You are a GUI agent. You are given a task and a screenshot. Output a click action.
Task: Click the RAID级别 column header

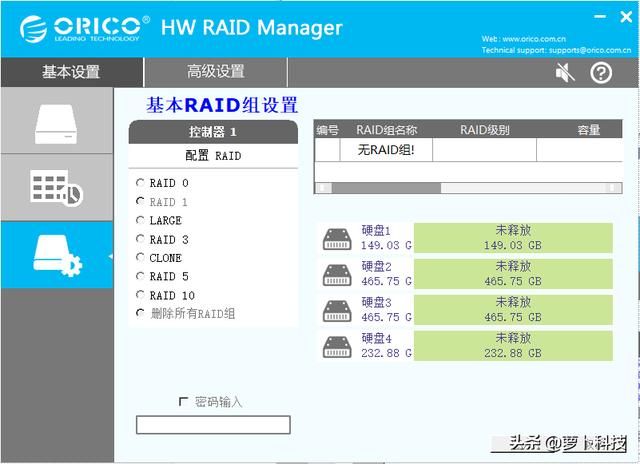pos(484,130)
